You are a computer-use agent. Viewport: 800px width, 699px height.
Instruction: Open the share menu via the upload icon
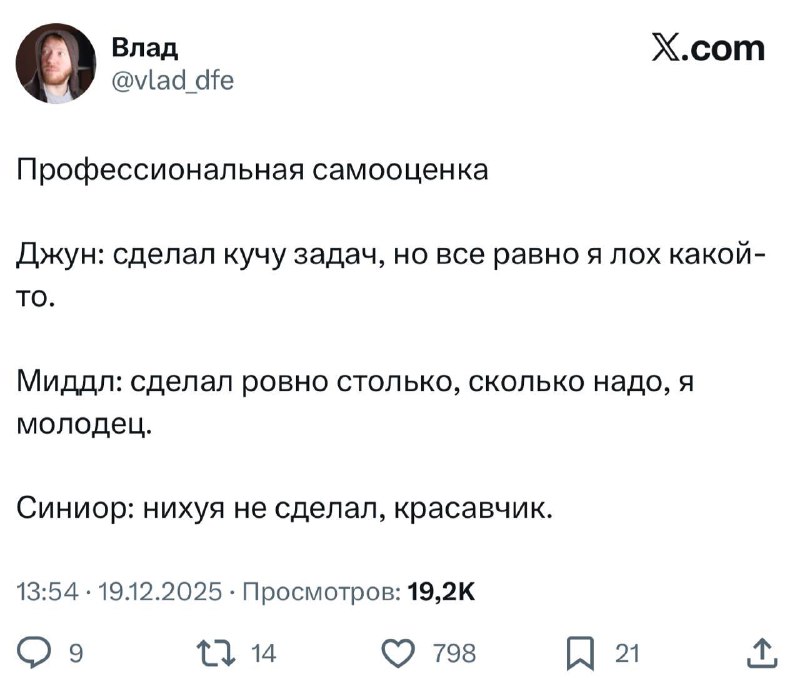[x=760, y=653]
